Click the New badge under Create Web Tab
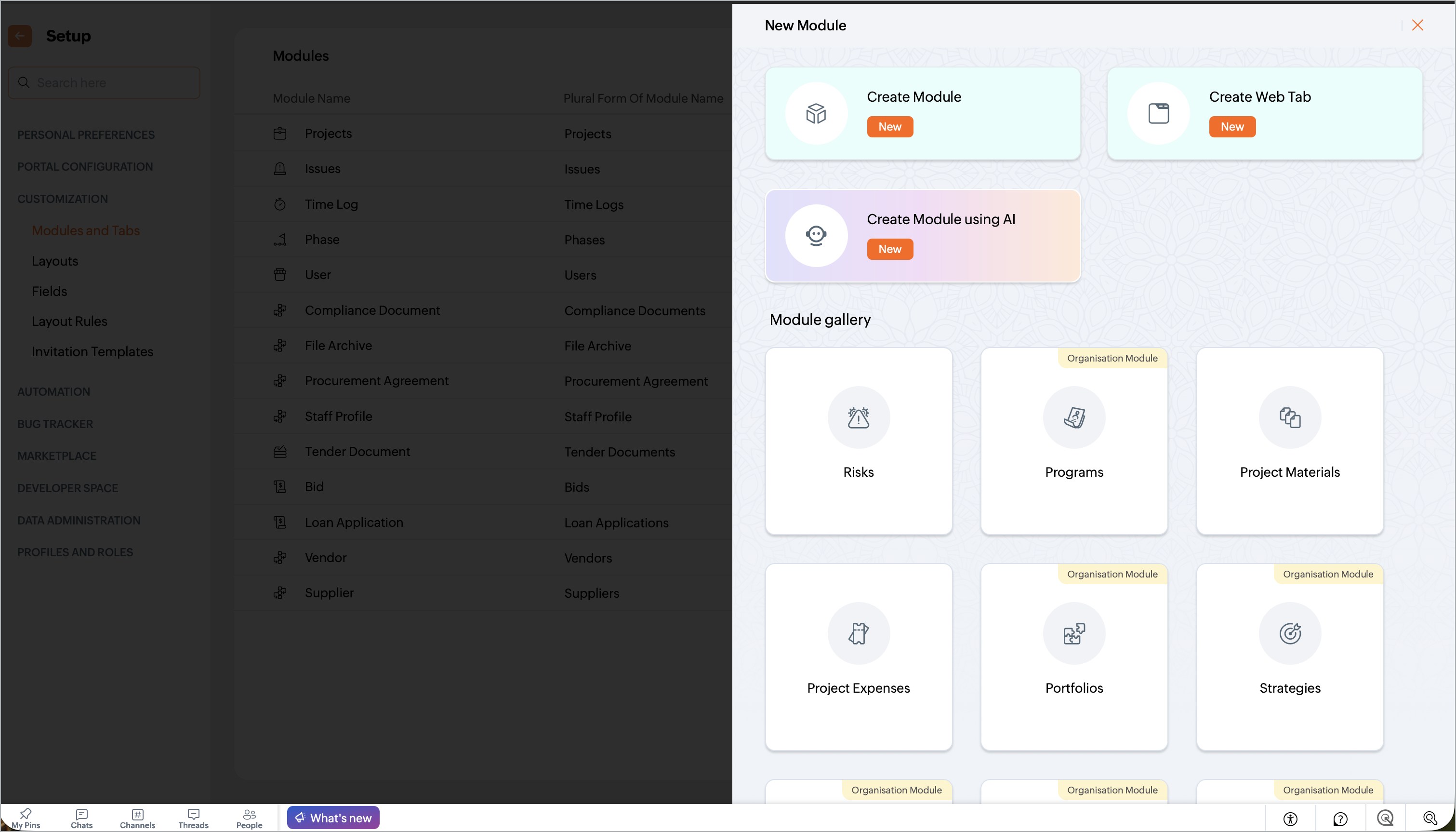1456x832 pixels. point(1232,127)
